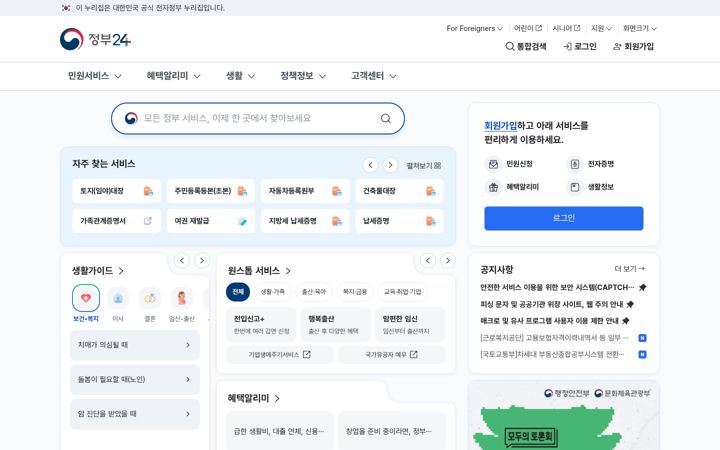Select the 지방세 납세증명 service card

[305, 221]
